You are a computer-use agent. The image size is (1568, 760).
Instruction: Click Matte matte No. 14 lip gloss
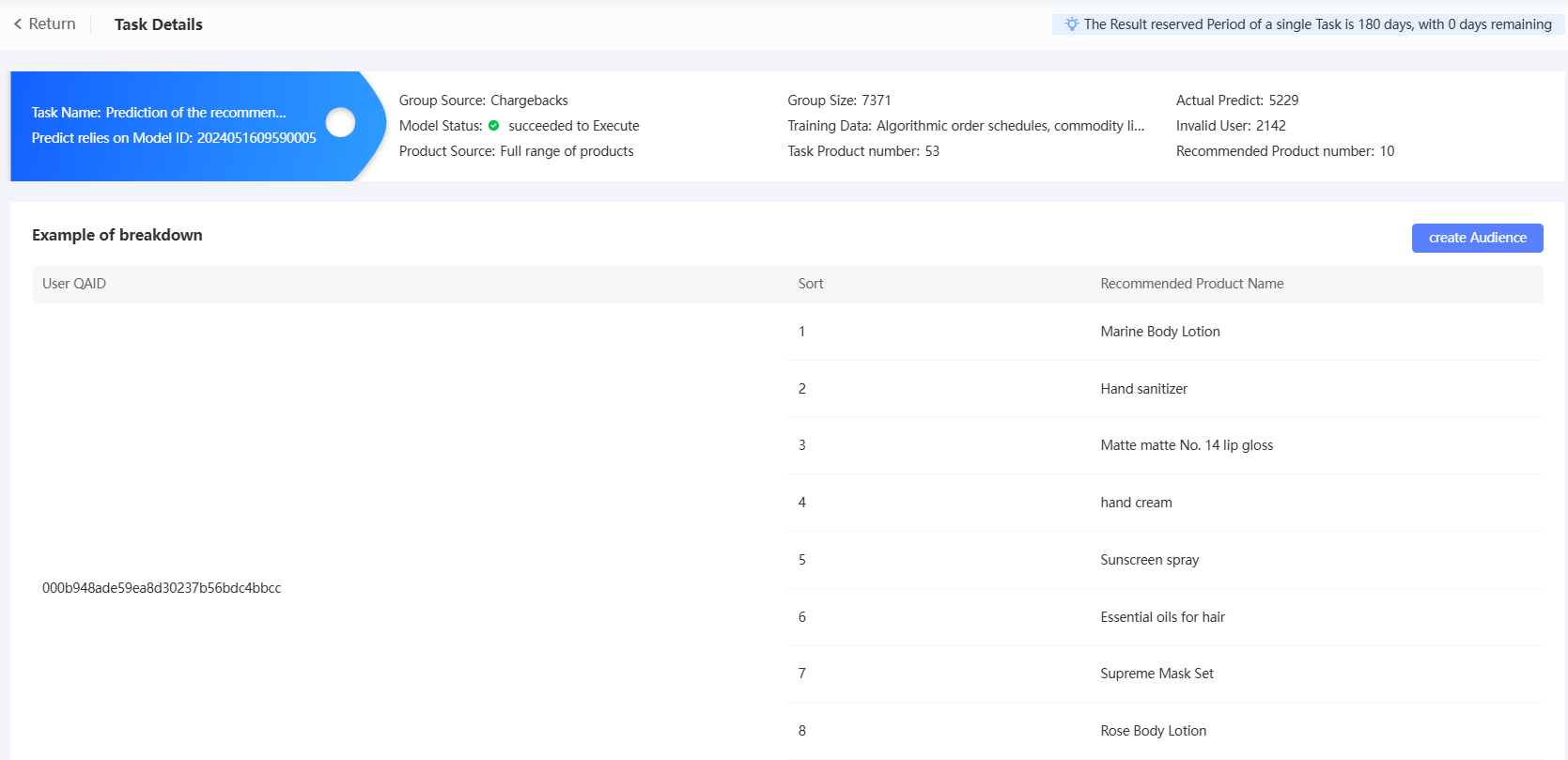coord(1187,445)
